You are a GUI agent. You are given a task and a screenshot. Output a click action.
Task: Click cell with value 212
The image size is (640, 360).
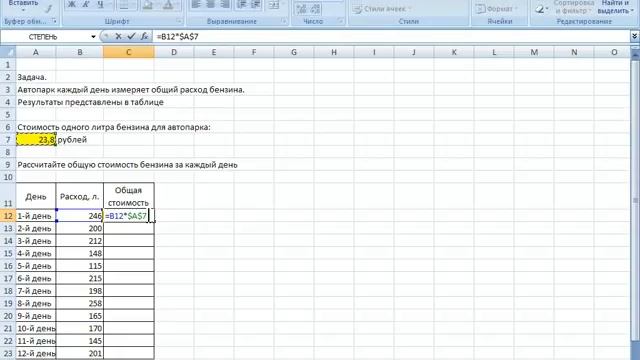point(80,241)
